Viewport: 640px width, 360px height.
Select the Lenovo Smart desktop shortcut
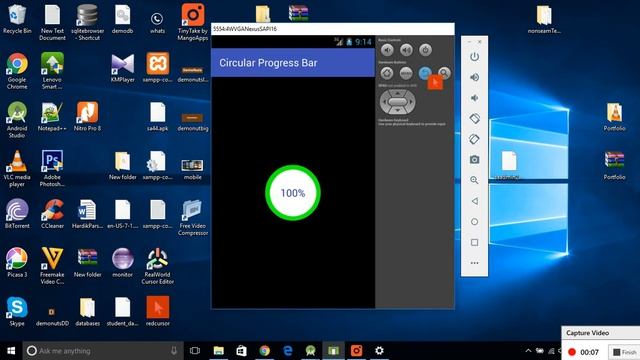(x=52, y=71)
